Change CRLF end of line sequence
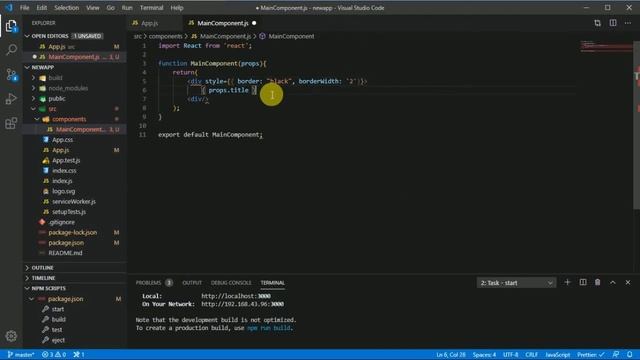The height and width of the screenshot is (360, 640). [531, 354]
